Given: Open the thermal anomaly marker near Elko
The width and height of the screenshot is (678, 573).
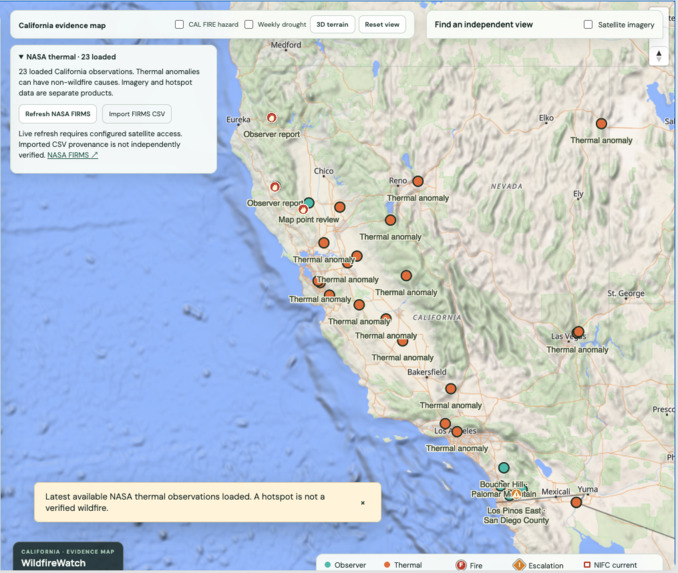Looking at the screenshot, I should coord(601,124).
